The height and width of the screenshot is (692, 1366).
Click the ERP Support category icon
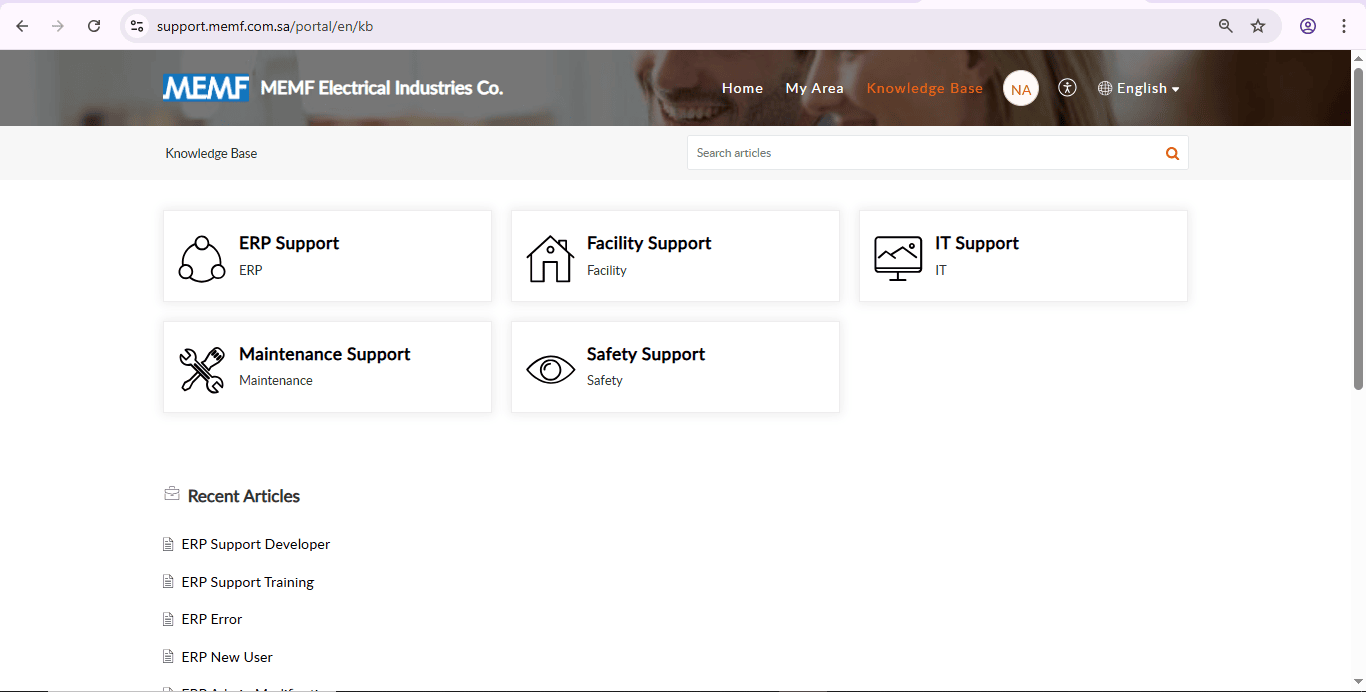(202, 259)
